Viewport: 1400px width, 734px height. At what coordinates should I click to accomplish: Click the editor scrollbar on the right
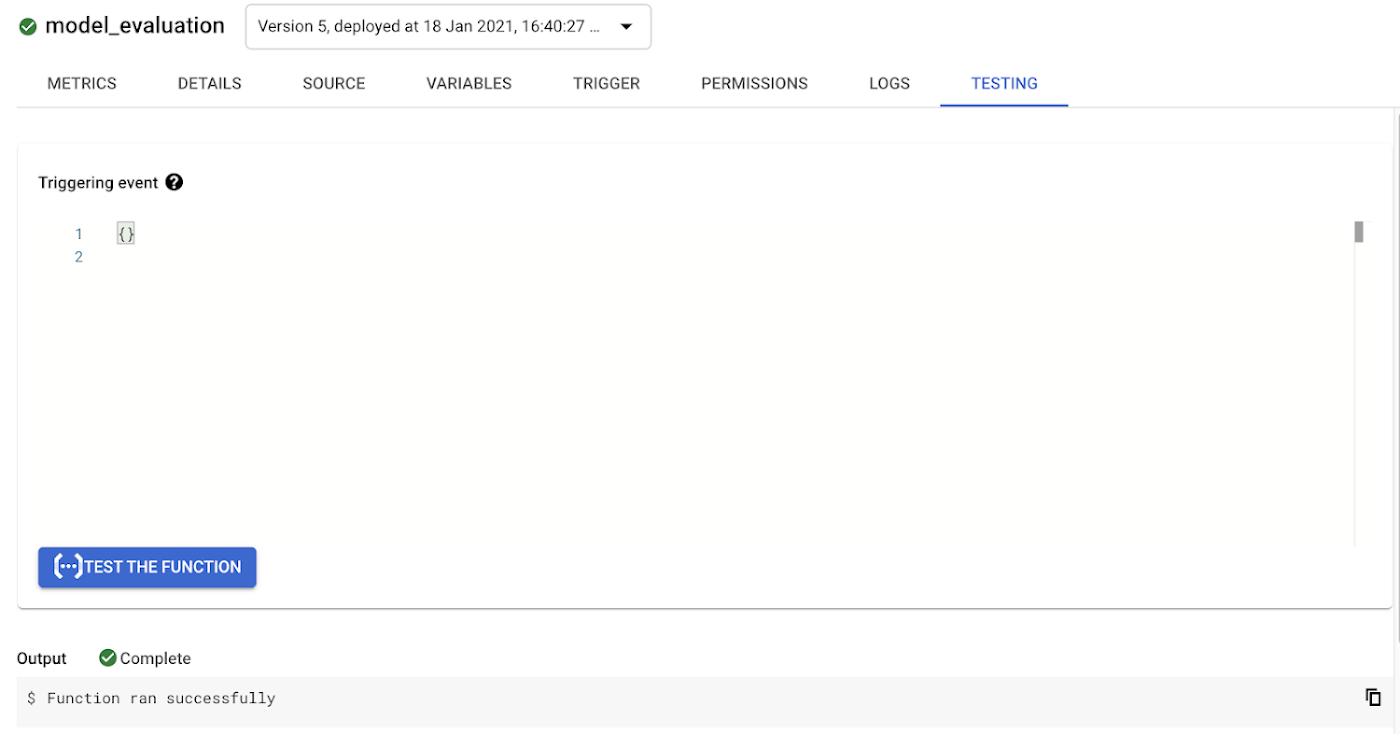tap(1359, 230)
